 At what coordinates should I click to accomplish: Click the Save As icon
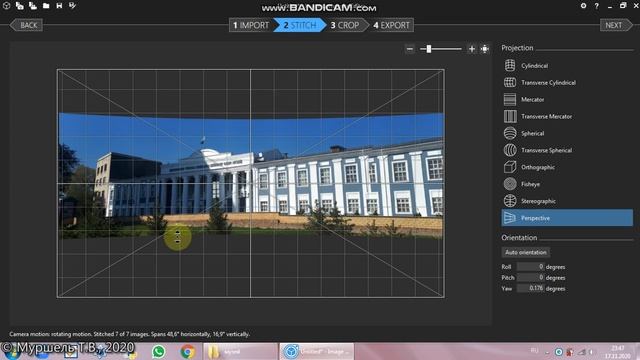pos(72,6)
